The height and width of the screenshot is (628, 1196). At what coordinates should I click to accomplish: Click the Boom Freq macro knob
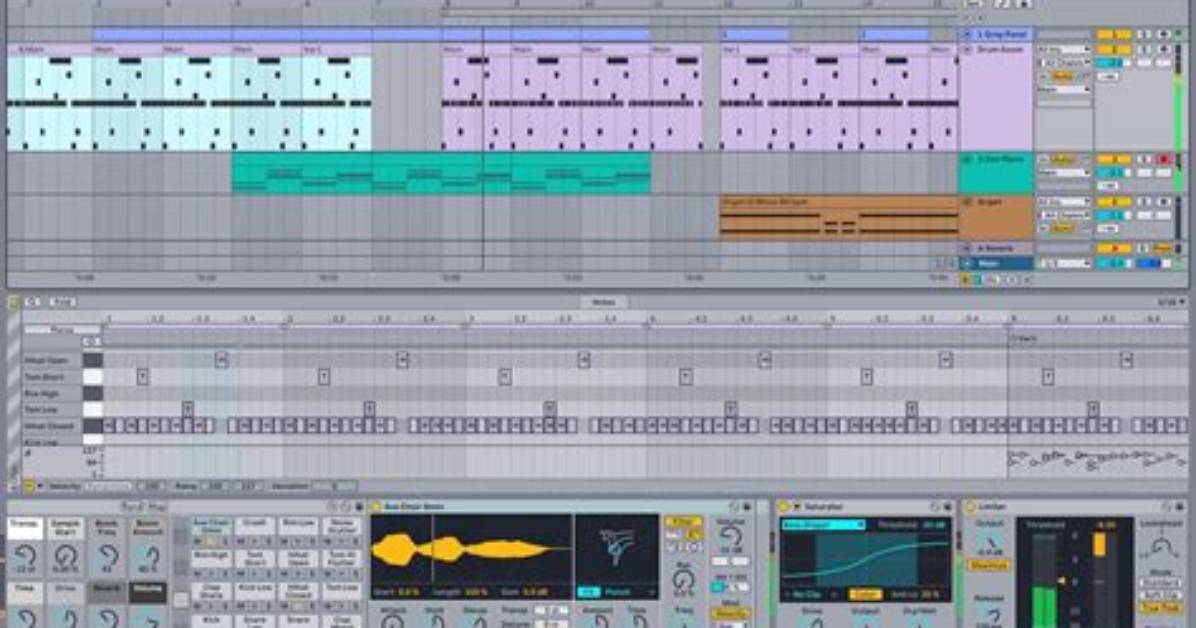pyautogui.click(x=107, y=556)
